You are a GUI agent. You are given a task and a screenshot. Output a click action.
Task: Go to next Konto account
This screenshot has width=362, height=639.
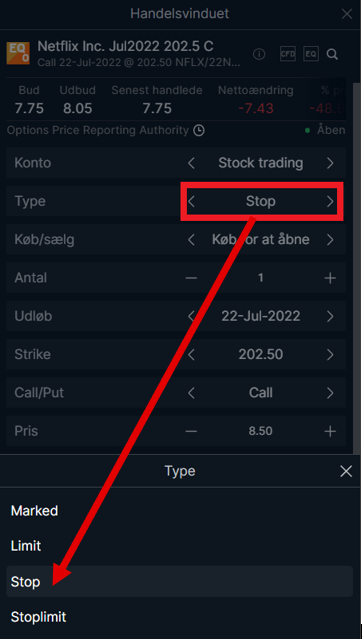point(330,163)
